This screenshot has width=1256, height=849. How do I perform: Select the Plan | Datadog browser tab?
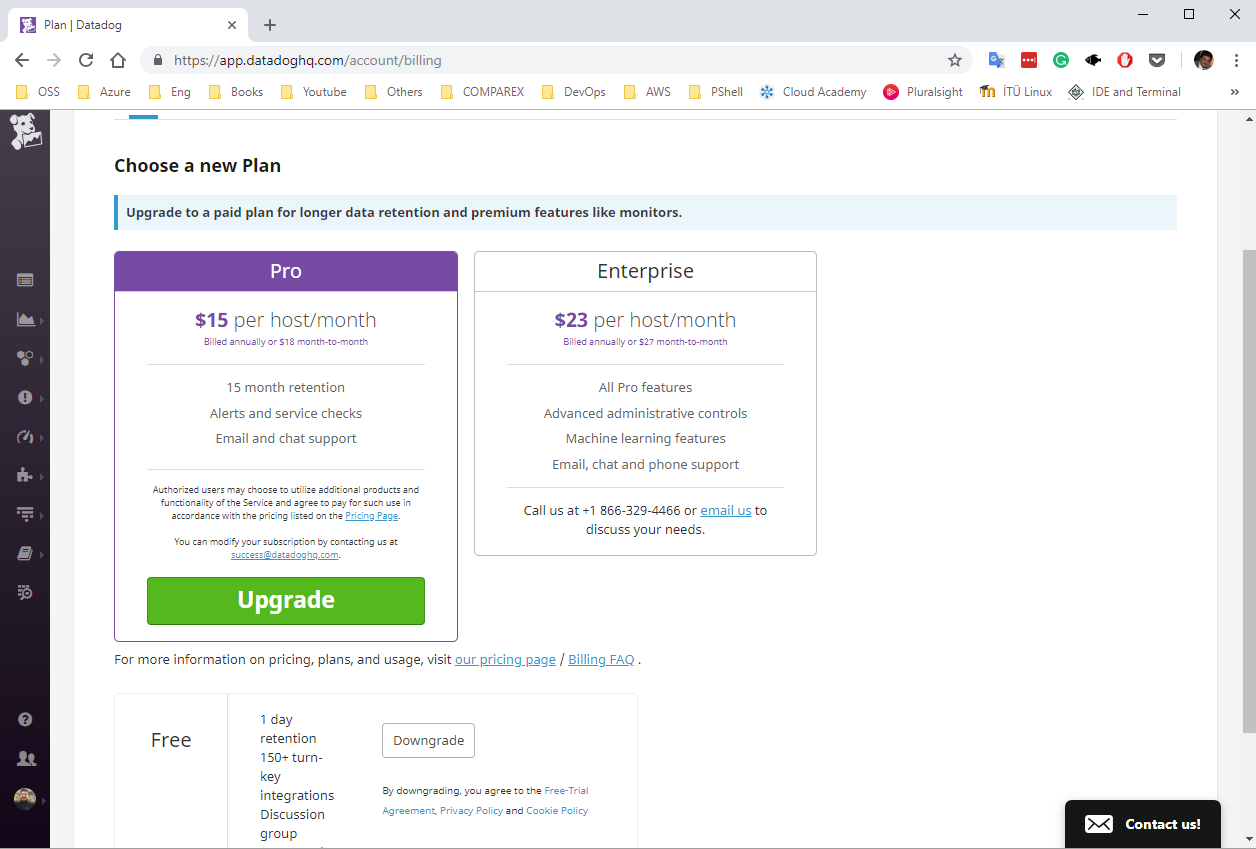pos(130,25)
